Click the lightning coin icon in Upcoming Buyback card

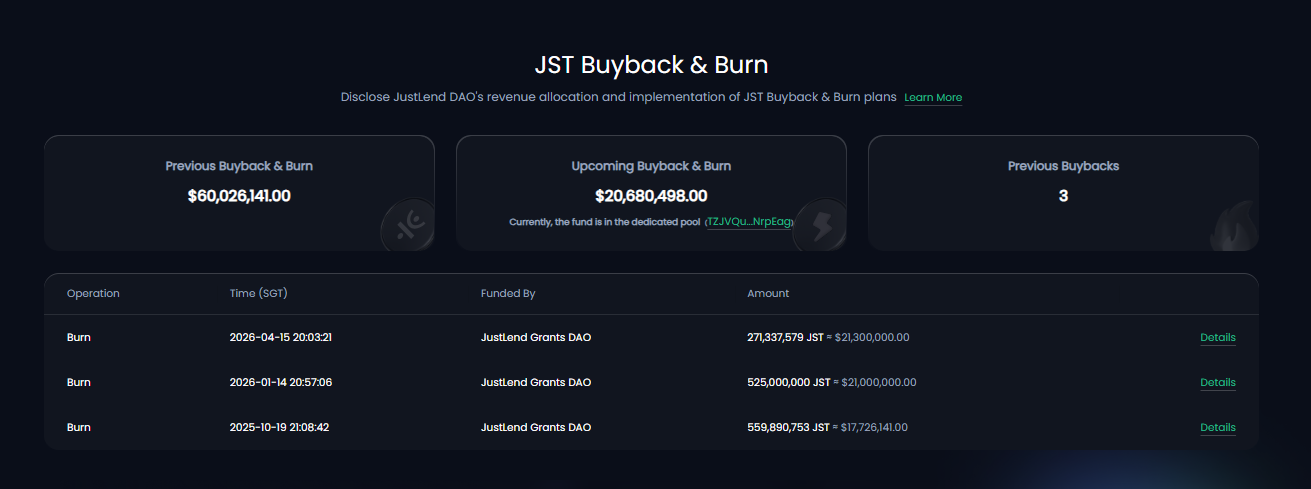pos(820,225)
